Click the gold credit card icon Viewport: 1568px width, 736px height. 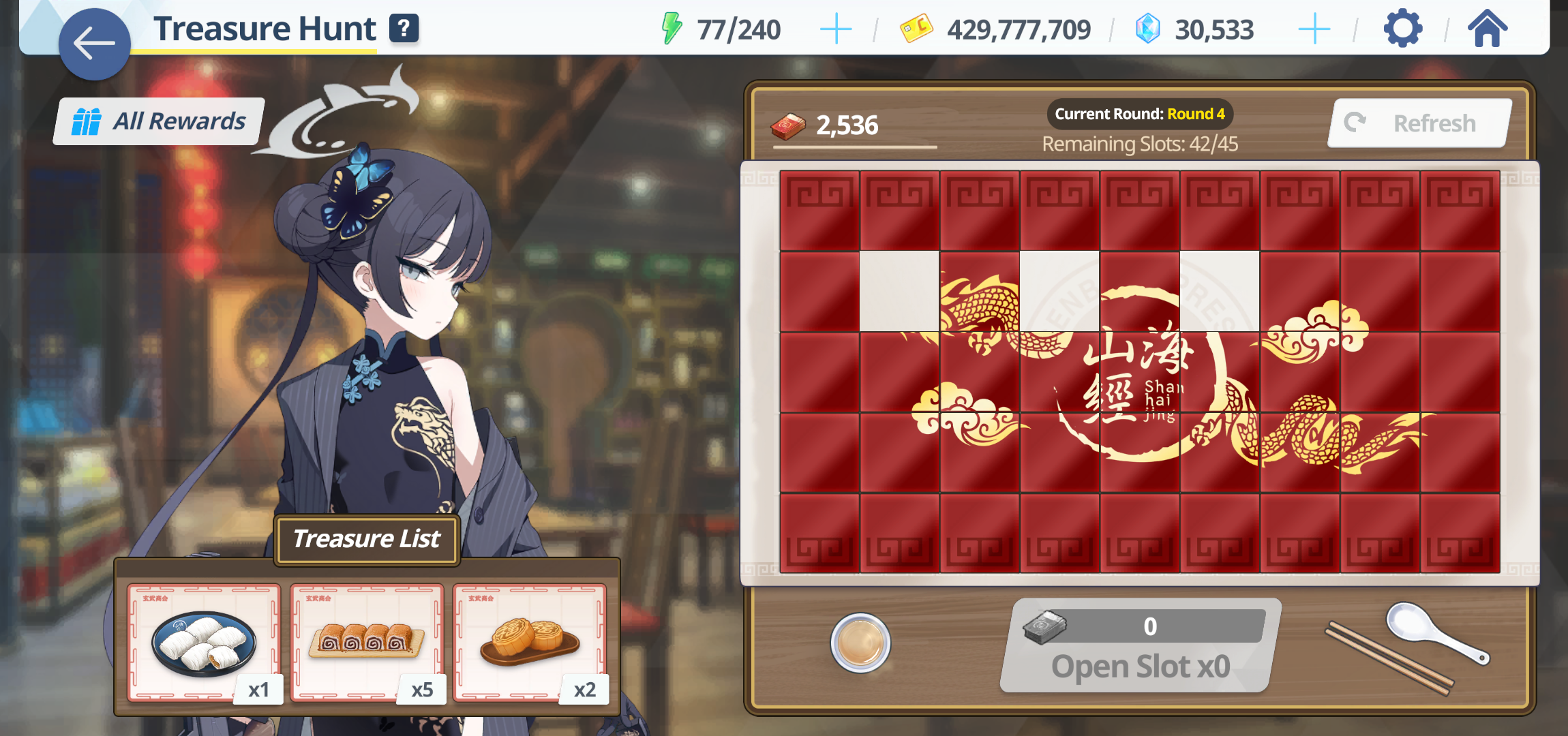click(916, 29)
